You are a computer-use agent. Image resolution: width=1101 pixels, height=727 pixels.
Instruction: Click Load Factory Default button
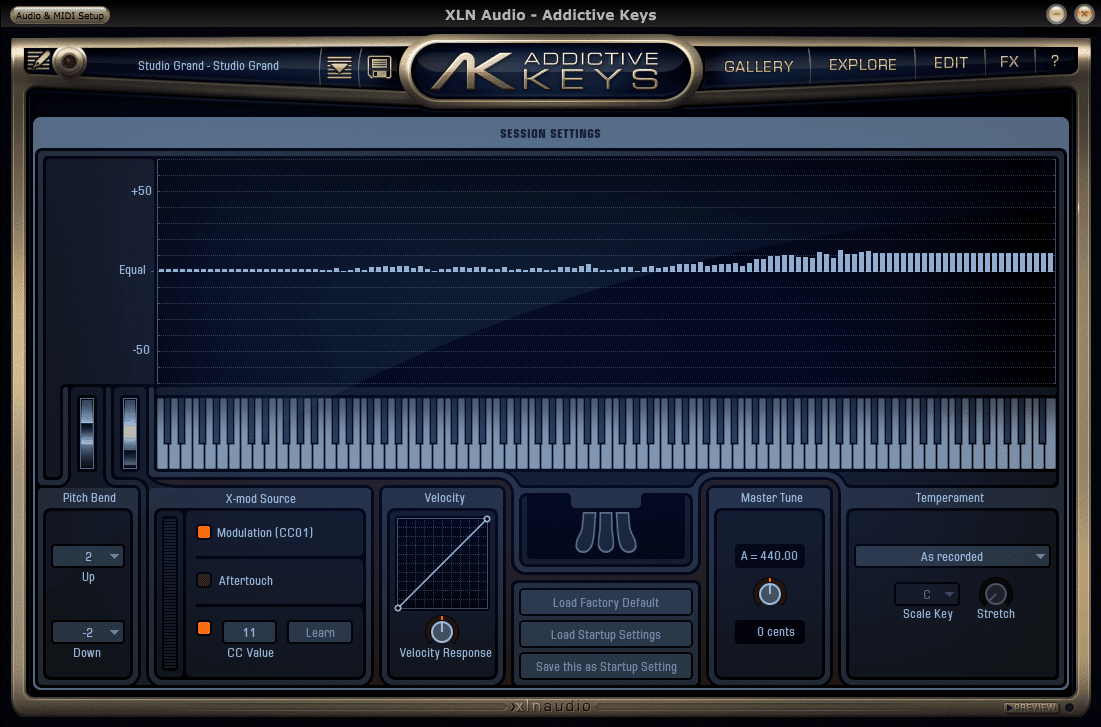[605, 603]
